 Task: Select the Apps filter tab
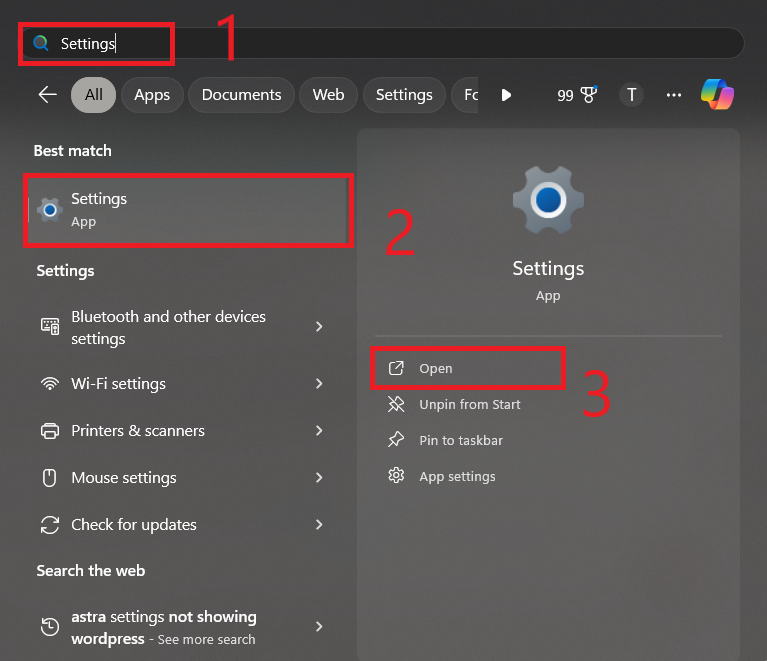[x=152, y=95]
